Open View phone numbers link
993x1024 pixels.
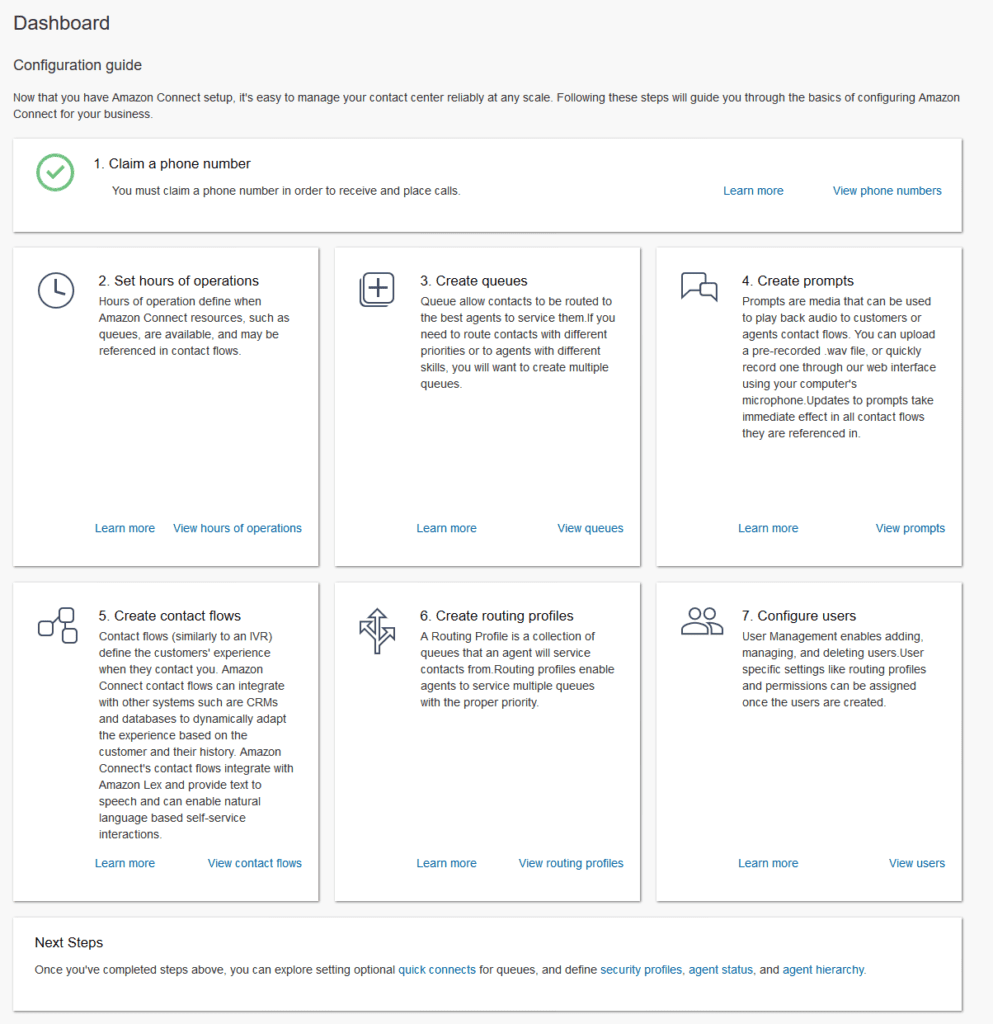[887, 191]
